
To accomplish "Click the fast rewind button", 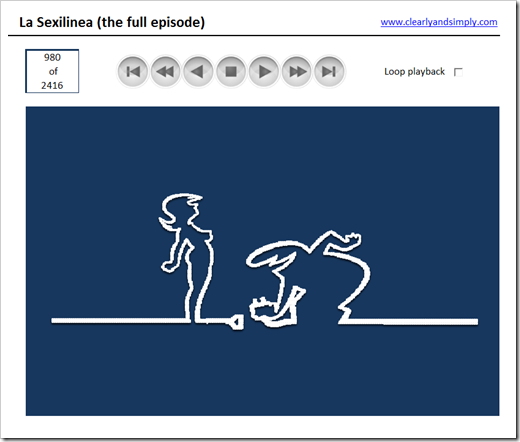I will click(x=166, y=71).
